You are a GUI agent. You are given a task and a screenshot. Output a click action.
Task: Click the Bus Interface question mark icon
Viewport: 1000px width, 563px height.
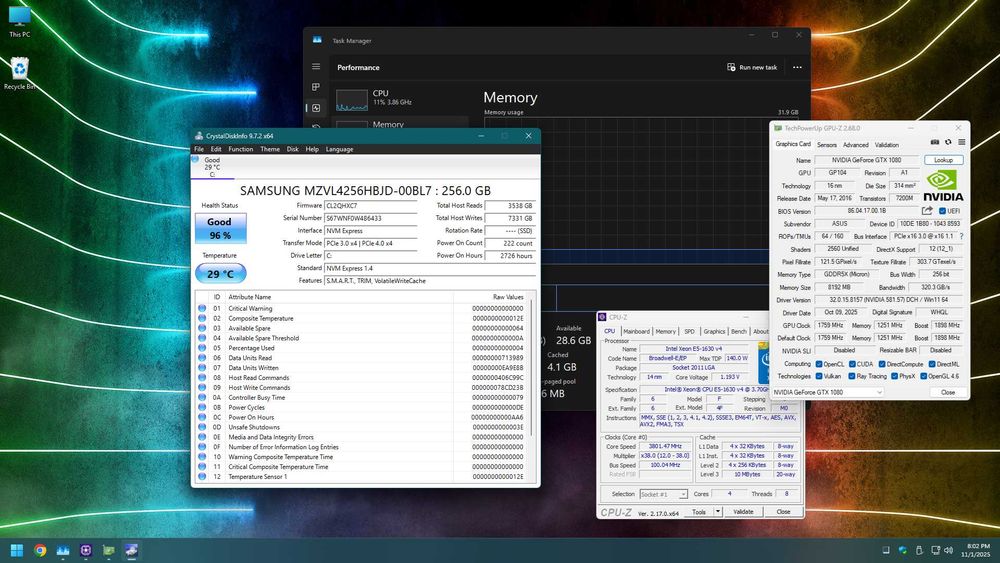(961, 237)
